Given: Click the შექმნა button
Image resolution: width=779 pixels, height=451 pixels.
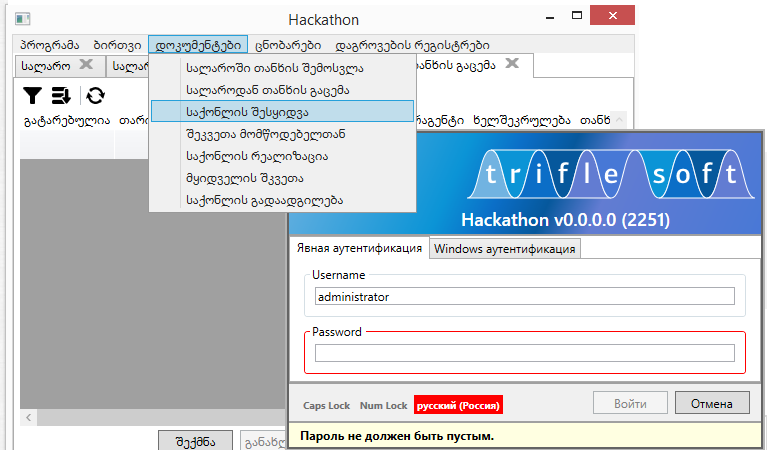Looking at the screenshot, I should point(195,441).
